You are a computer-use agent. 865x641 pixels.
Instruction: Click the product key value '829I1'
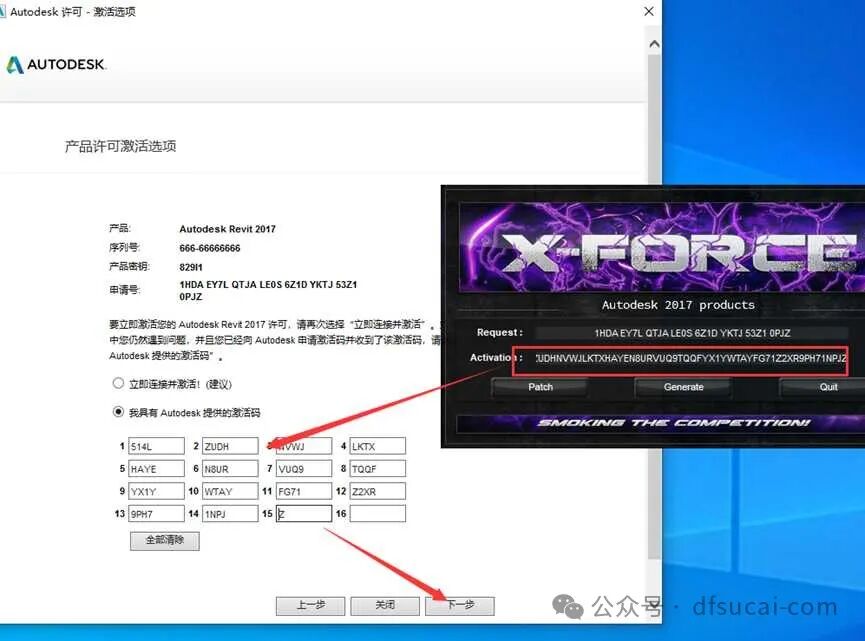[191, 268]
